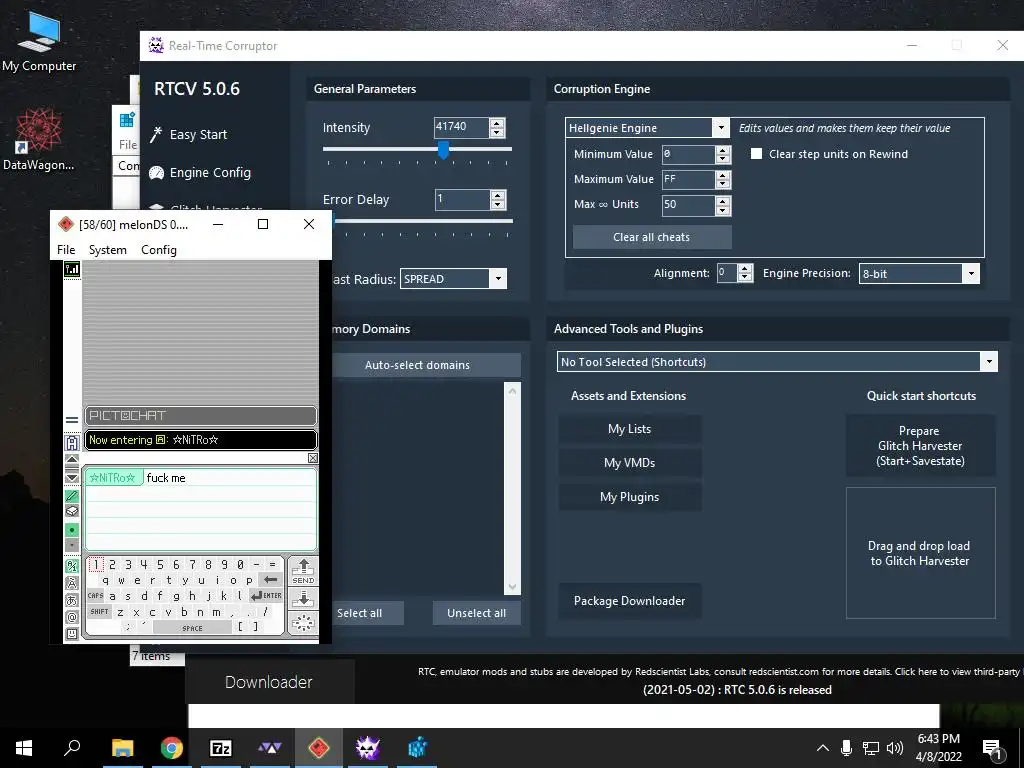Choose the thick pen size dot
The image size is (1024, 768).
tap(72, 530)
